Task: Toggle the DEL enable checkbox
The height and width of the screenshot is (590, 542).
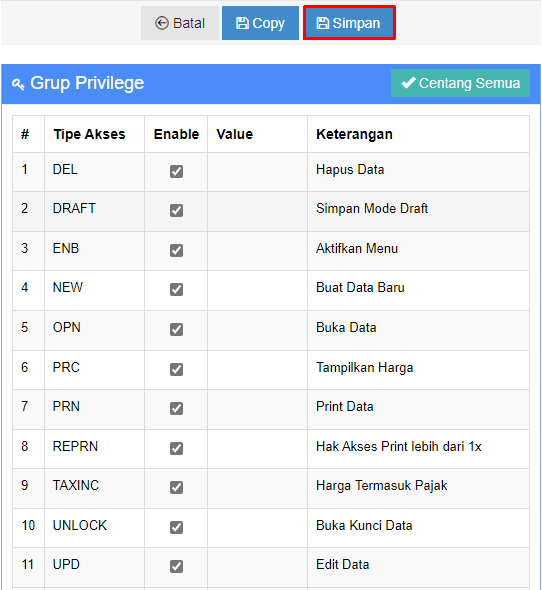Action: (x=176, y=171)
